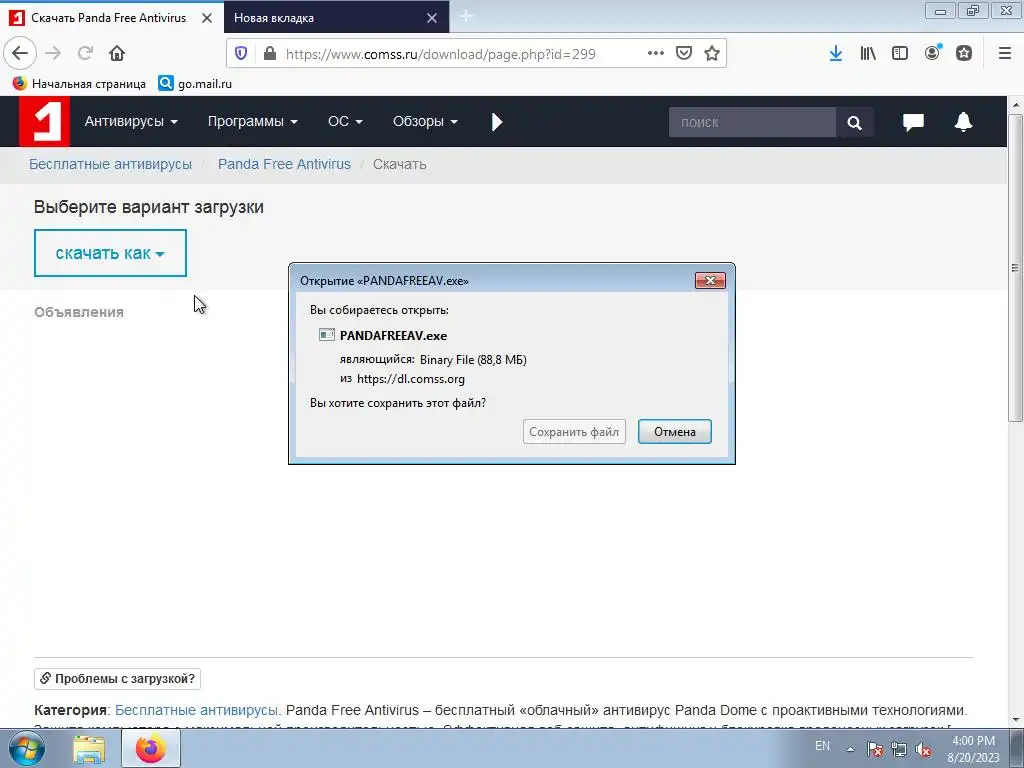
Task: Show site security padlock info
Action: (x=270, y=54)
